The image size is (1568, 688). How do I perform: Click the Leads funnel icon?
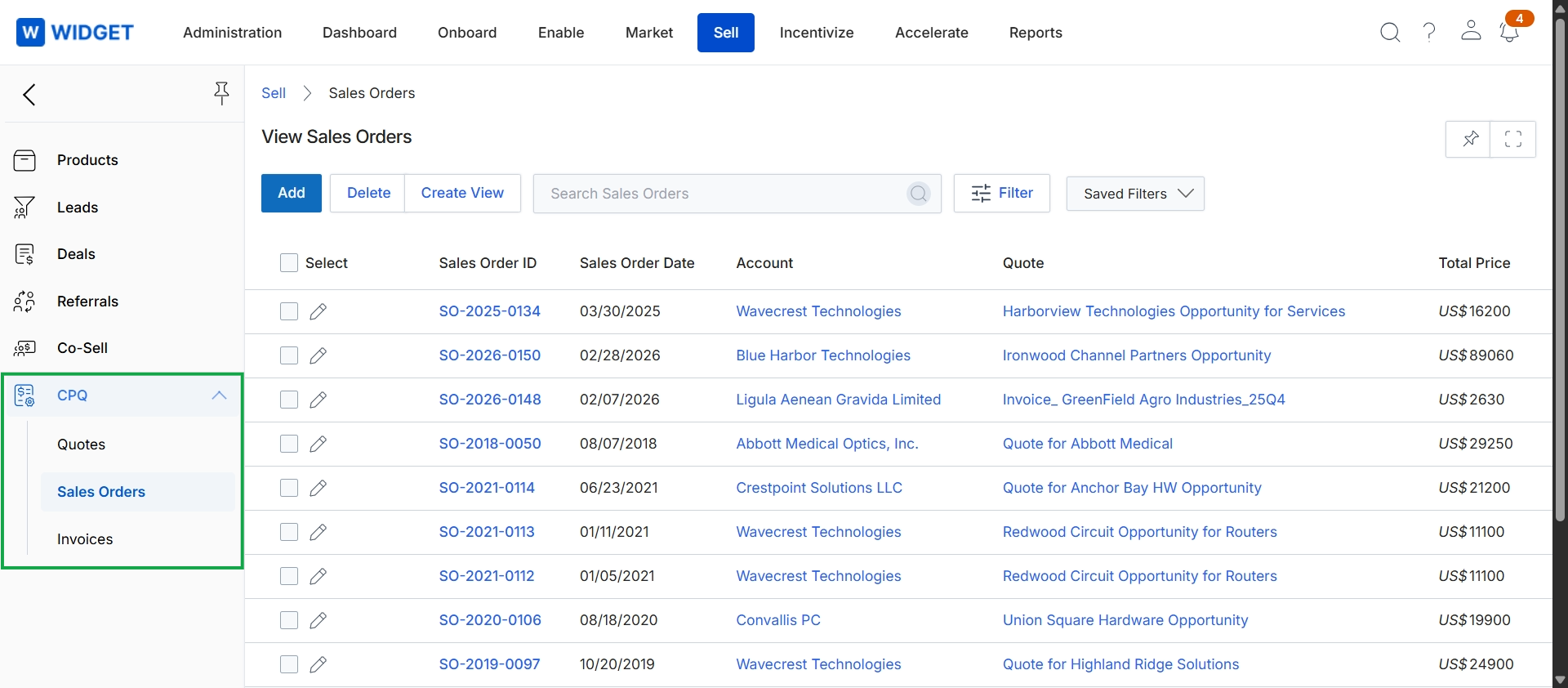24,208
